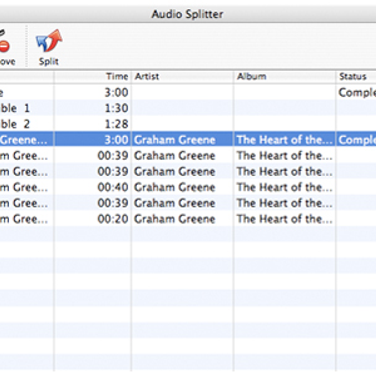Select the row named ending in "ble 2"
Screen dimensions: 376x376
tap(188, 124)
